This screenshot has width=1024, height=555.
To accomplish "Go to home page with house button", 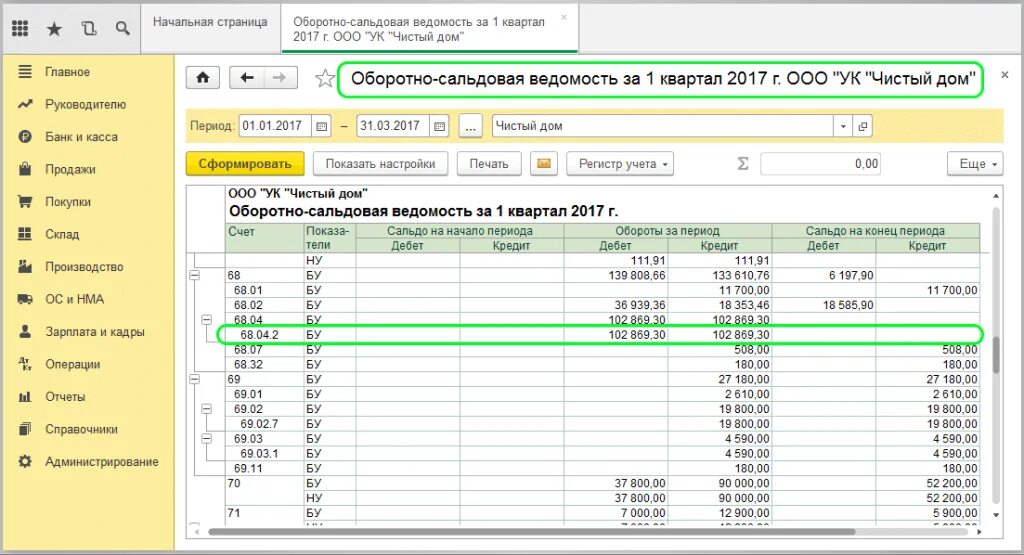I will [202, 78].
